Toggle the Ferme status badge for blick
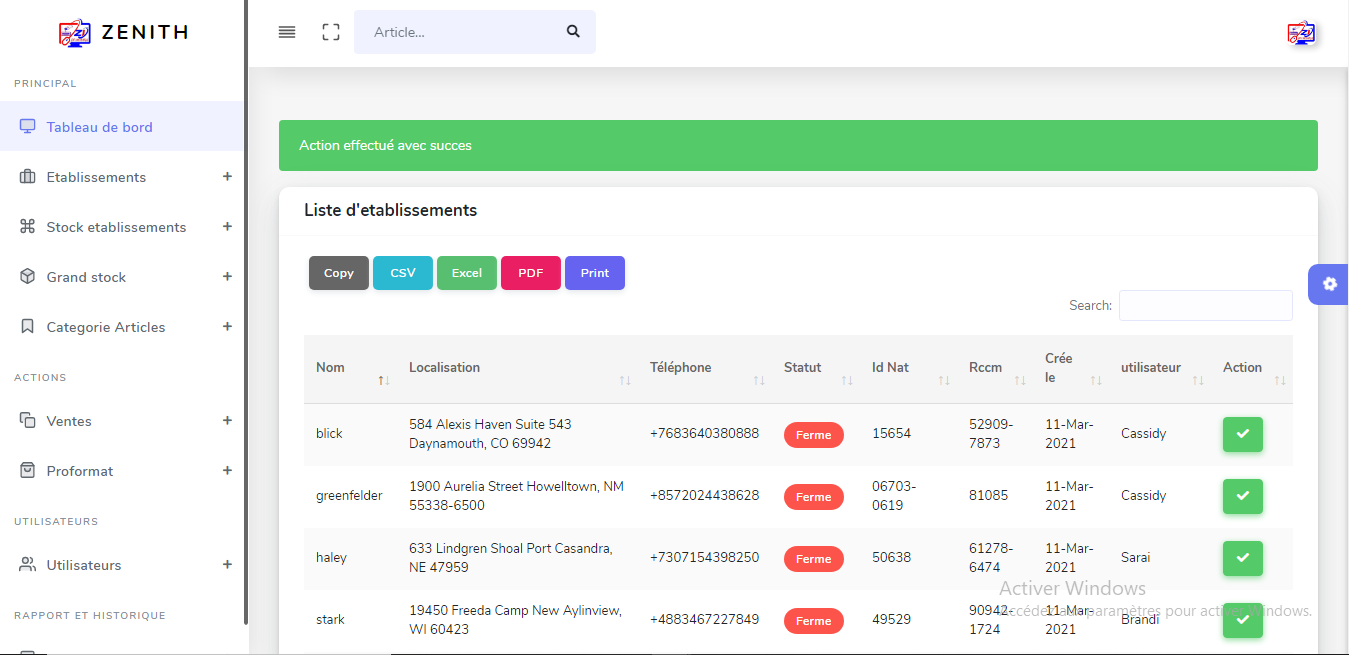Image resolution: width=1349 pixels, height=655 pixels. (813, 435)
